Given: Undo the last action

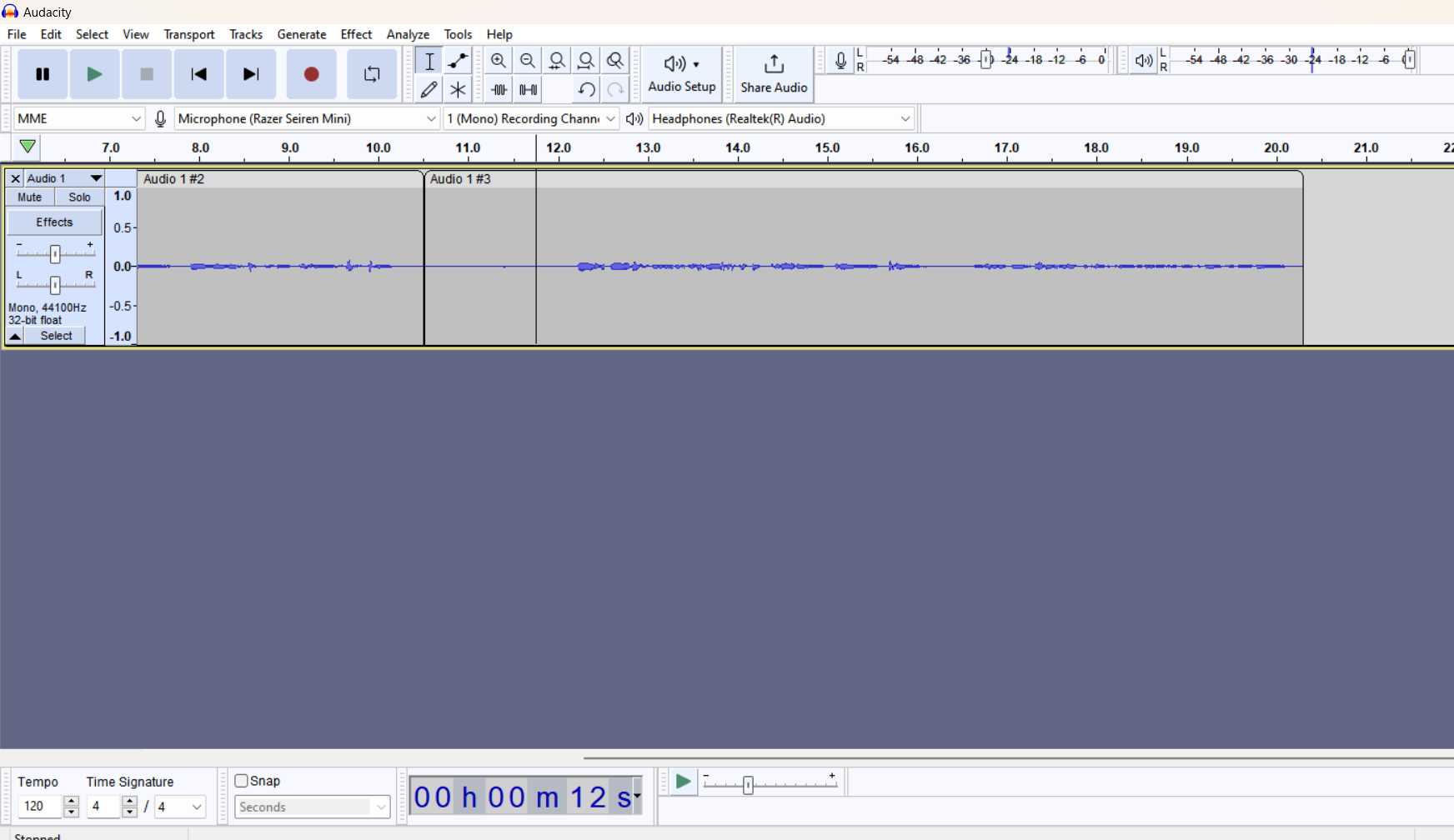Looking at the screenshot, I should pos(586,89).
